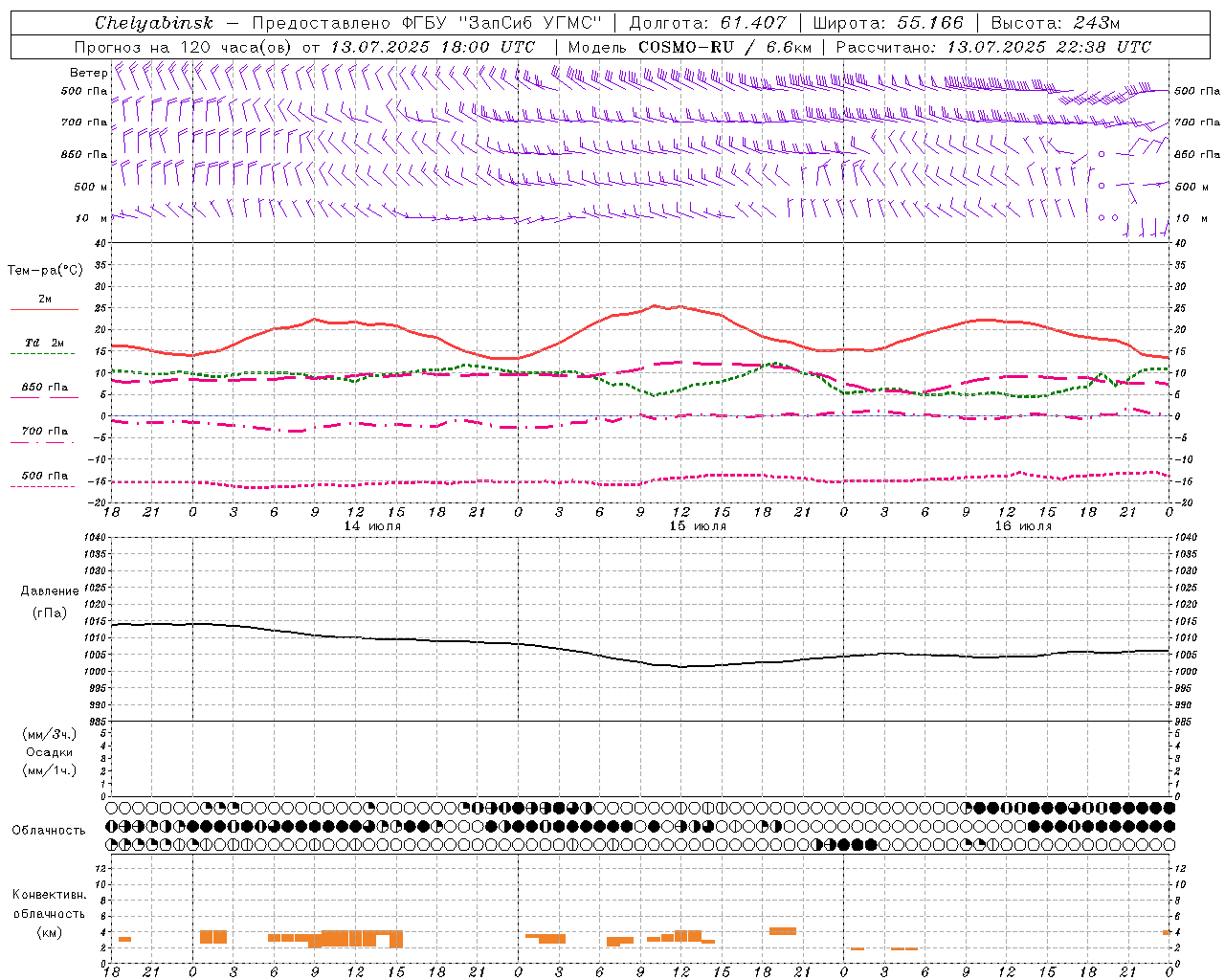Click the orange convective bar near 18–21h on 15 июля
The height and width of the screenshot is (980, 1225).
tap(783, 931)
